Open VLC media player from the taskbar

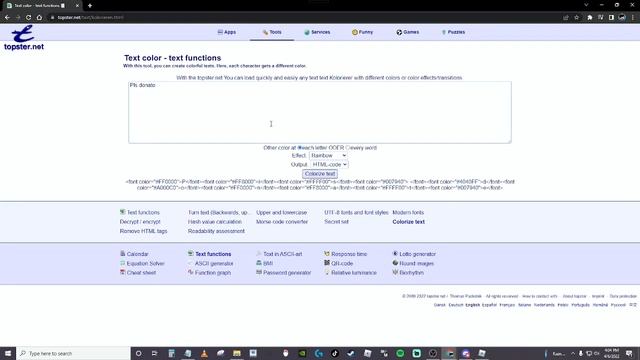click(x=204, y=353)
